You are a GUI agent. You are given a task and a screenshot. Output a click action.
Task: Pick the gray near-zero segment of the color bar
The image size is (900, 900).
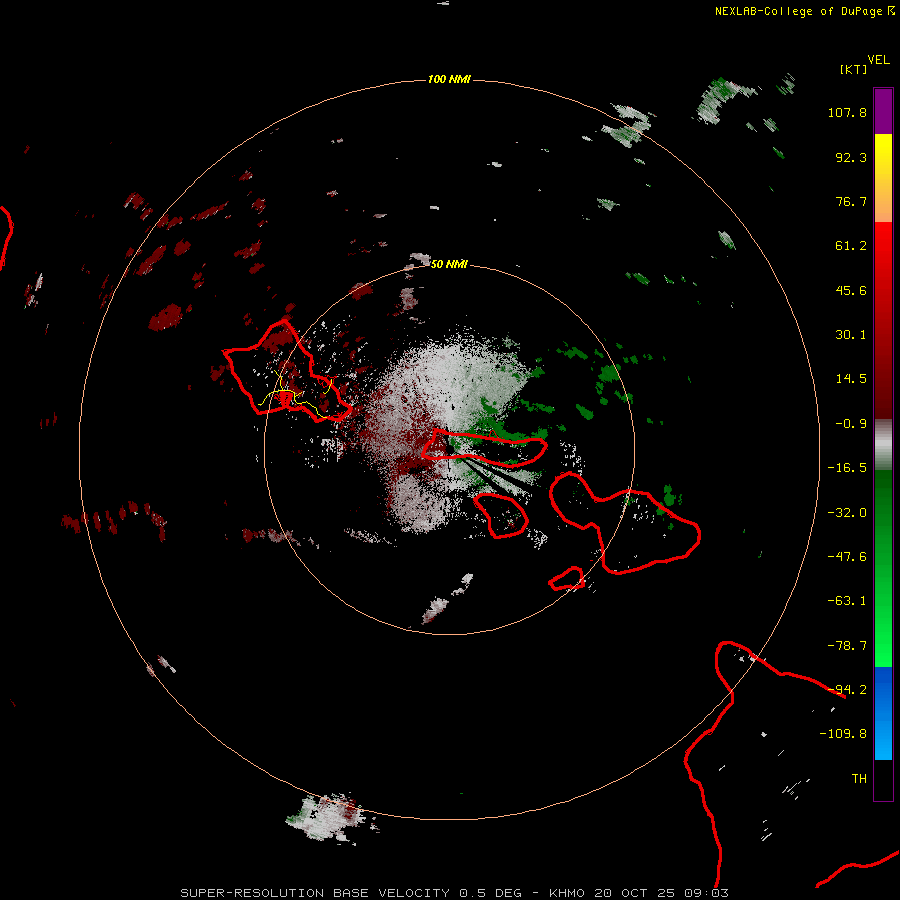click(883, 445)
